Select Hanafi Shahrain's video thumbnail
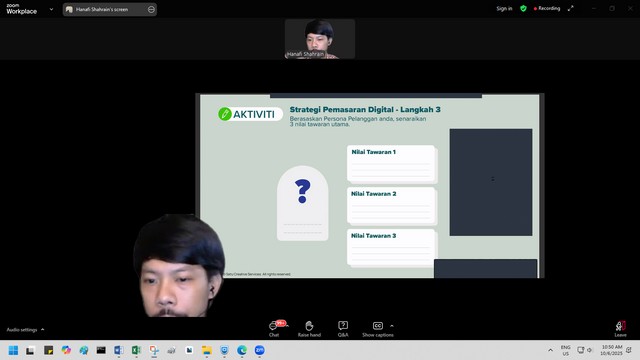Screen dimensions: 640x360 [320, 39]
